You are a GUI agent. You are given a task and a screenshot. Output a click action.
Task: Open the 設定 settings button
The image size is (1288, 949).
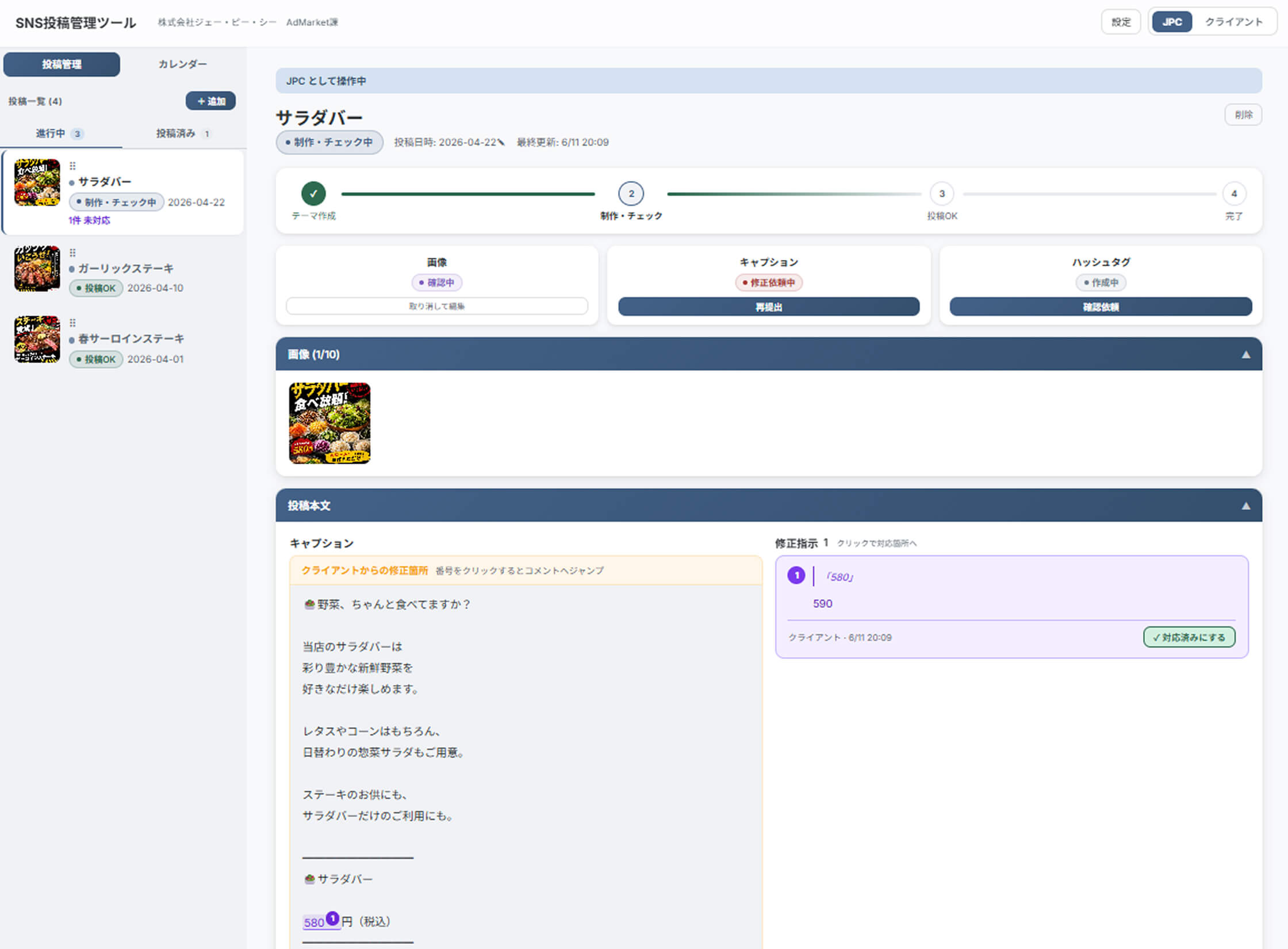click(1121, 22)
